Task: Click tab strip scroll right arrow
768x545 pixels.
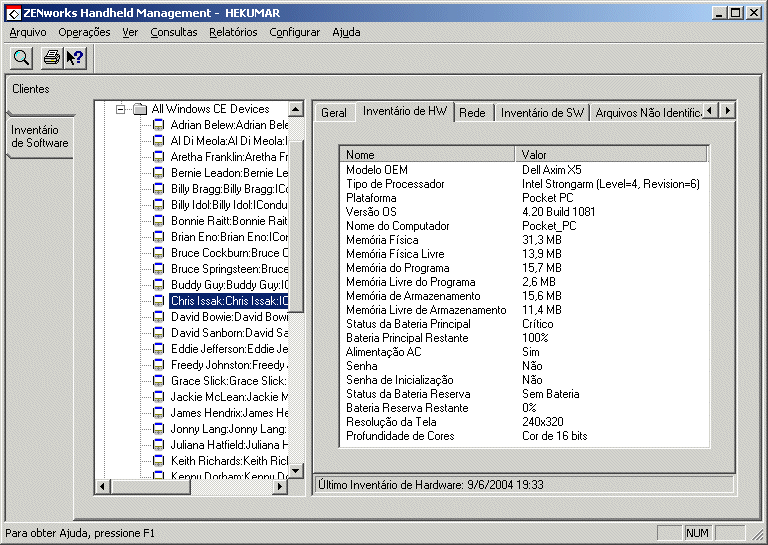Action: 727,111
